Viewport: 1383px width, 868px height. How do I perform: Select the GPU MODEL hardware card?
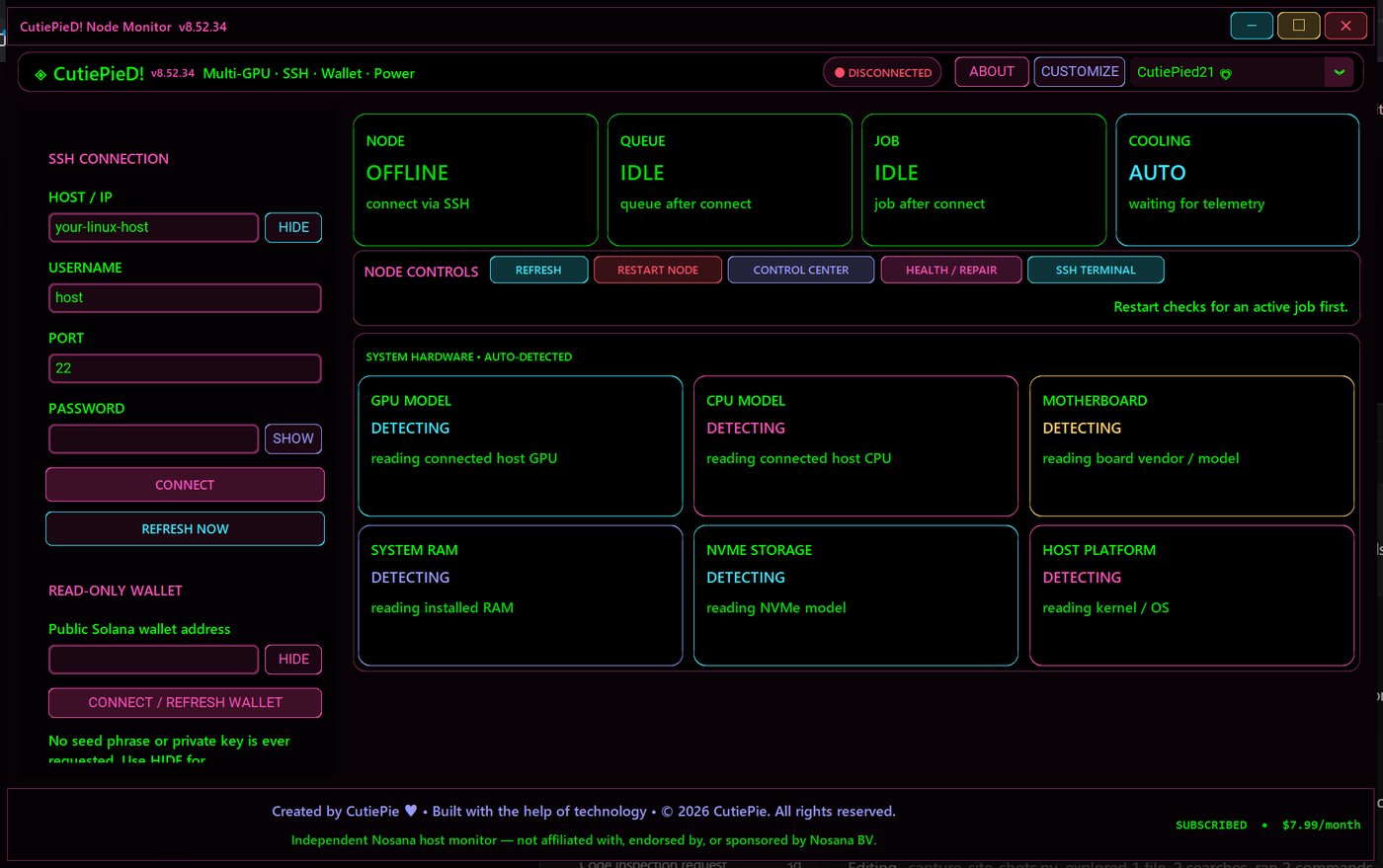[521, 446]
